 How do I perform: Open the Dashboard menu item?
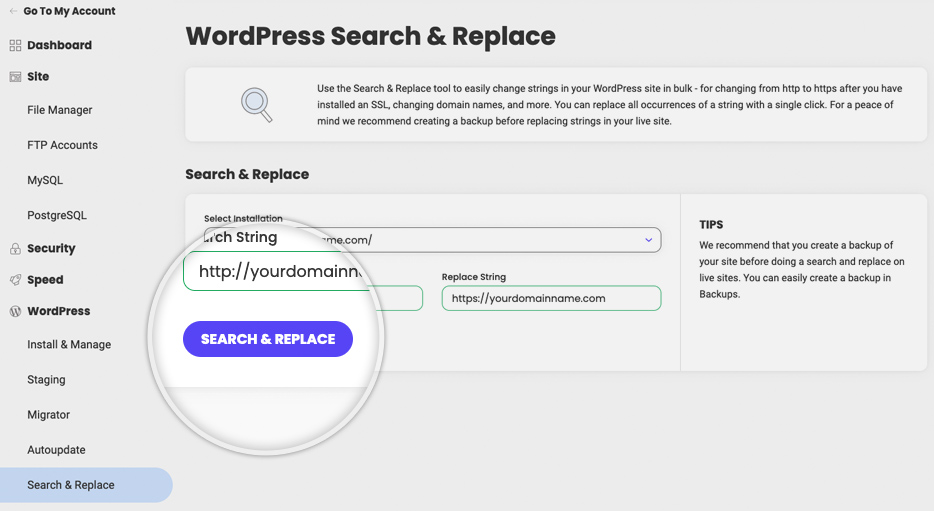(x=60, y=45)
